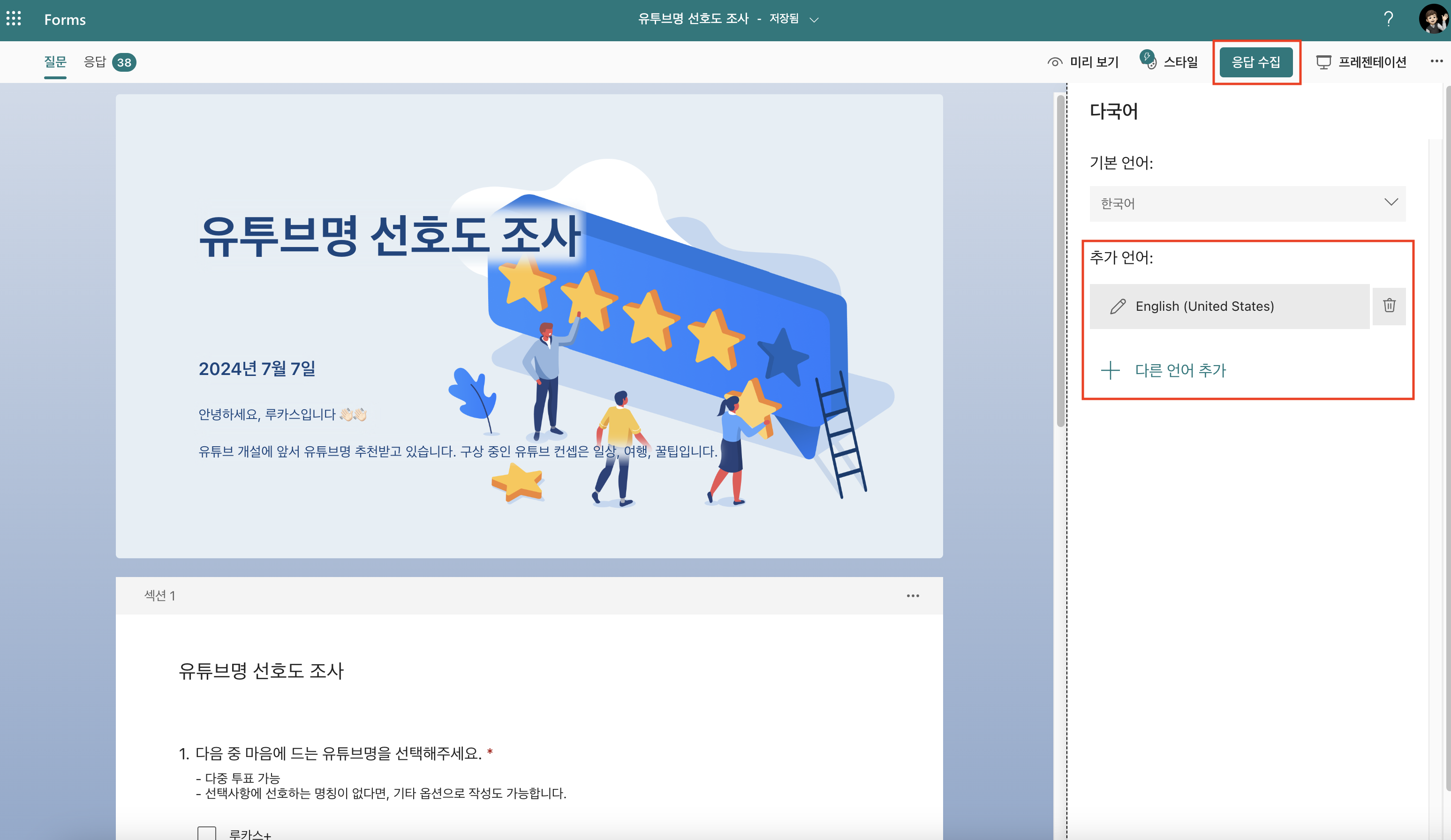
Task: Select the form header title 유튜브명 선호도 조사
Action: tap(389, 236)
